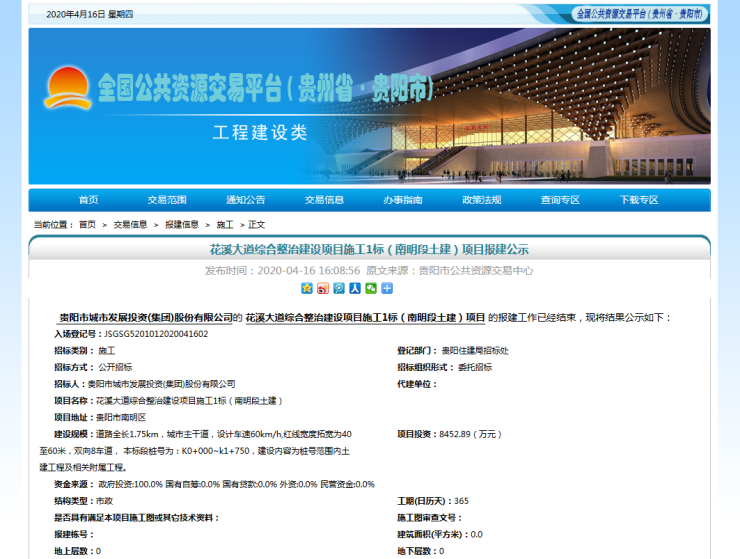The image size is (740, 559).
Task: Click 招标方式 value 公开招标
Action: click(115, 367)
